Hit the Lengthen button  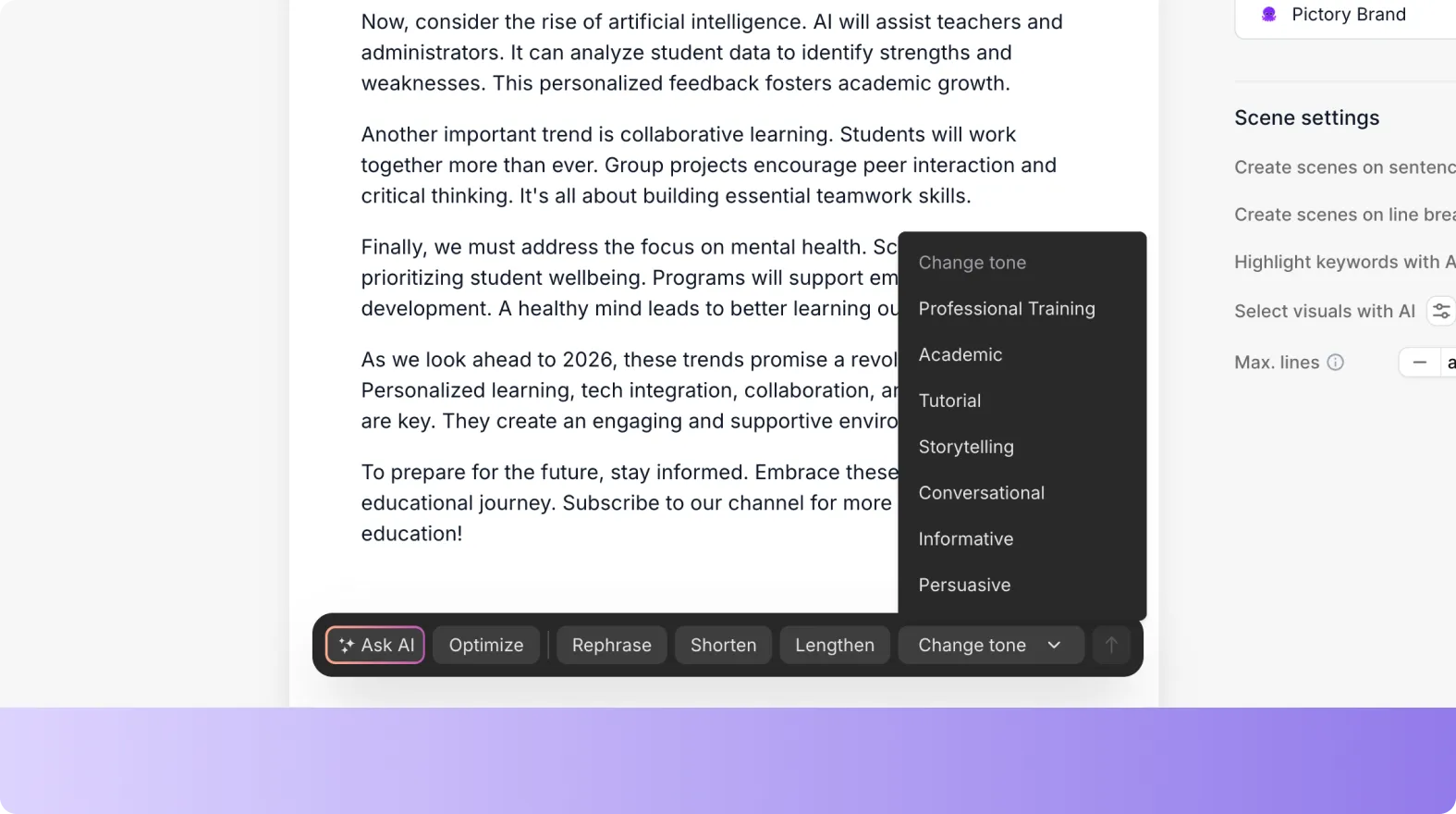[x=834, y=645]
